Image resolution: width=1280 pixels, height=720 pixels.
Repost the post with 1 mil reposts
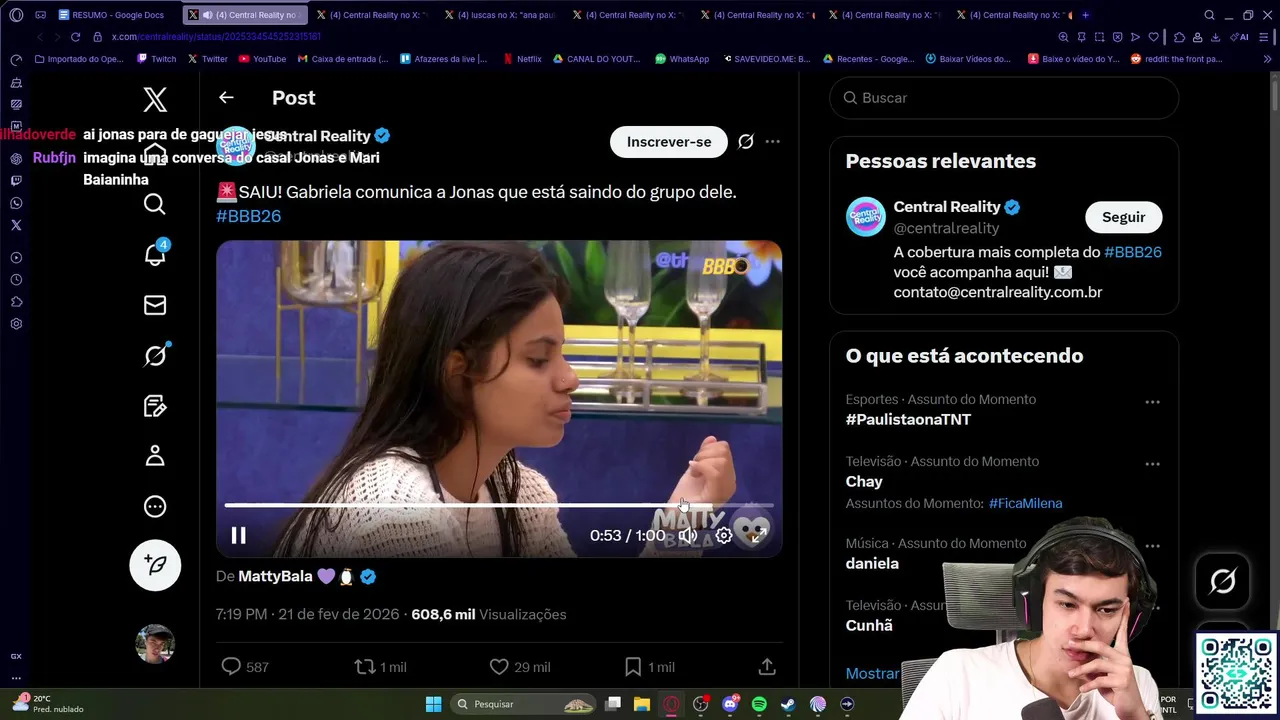tap(381, 667)
